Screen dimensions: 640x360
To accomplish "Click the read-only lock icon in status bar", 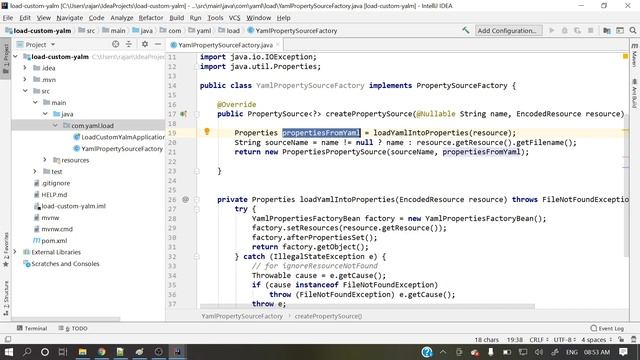I will pyautogui.click(x=621, y=339).
